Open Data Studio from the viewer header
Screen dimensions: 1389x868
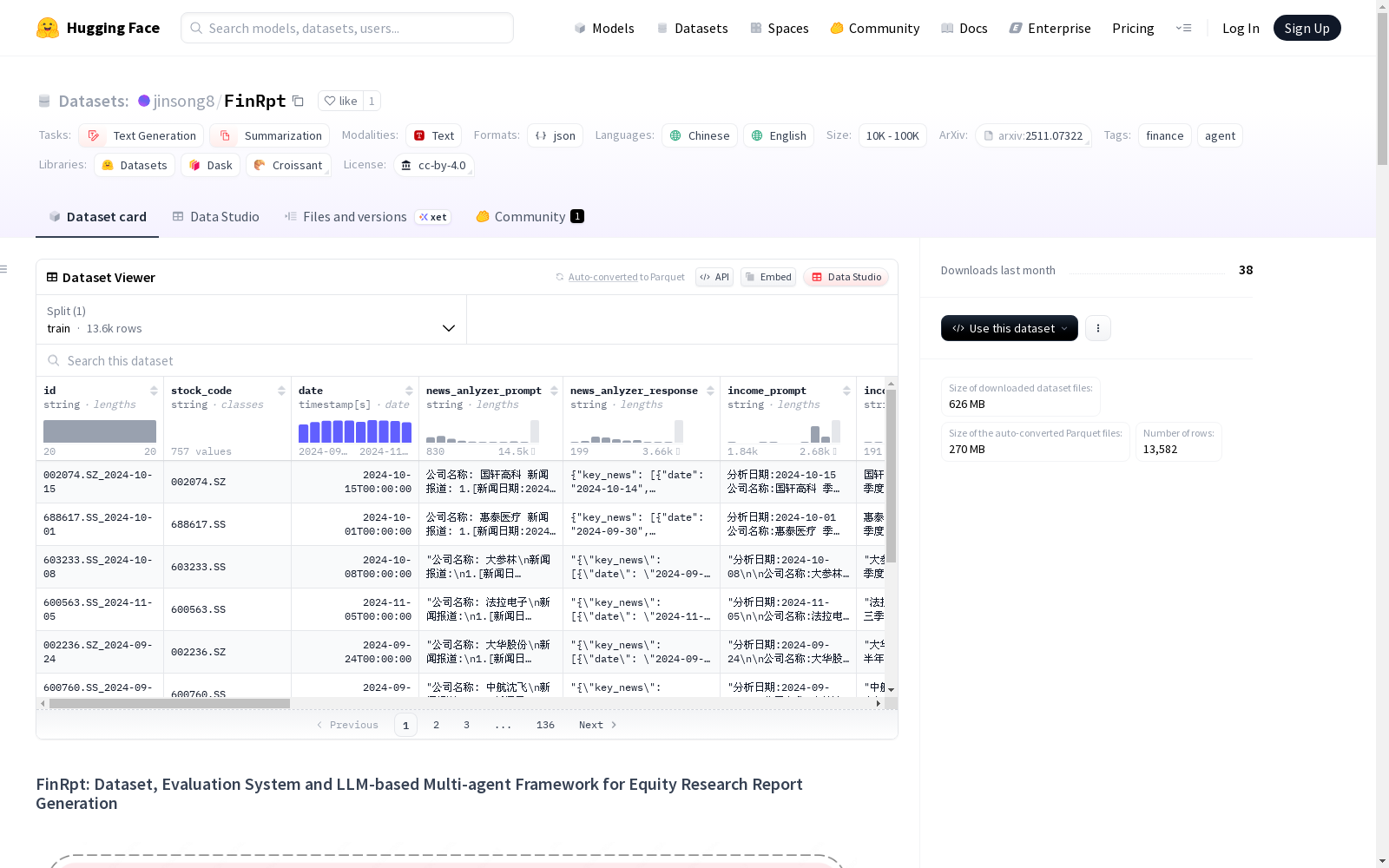click(846, 277)
